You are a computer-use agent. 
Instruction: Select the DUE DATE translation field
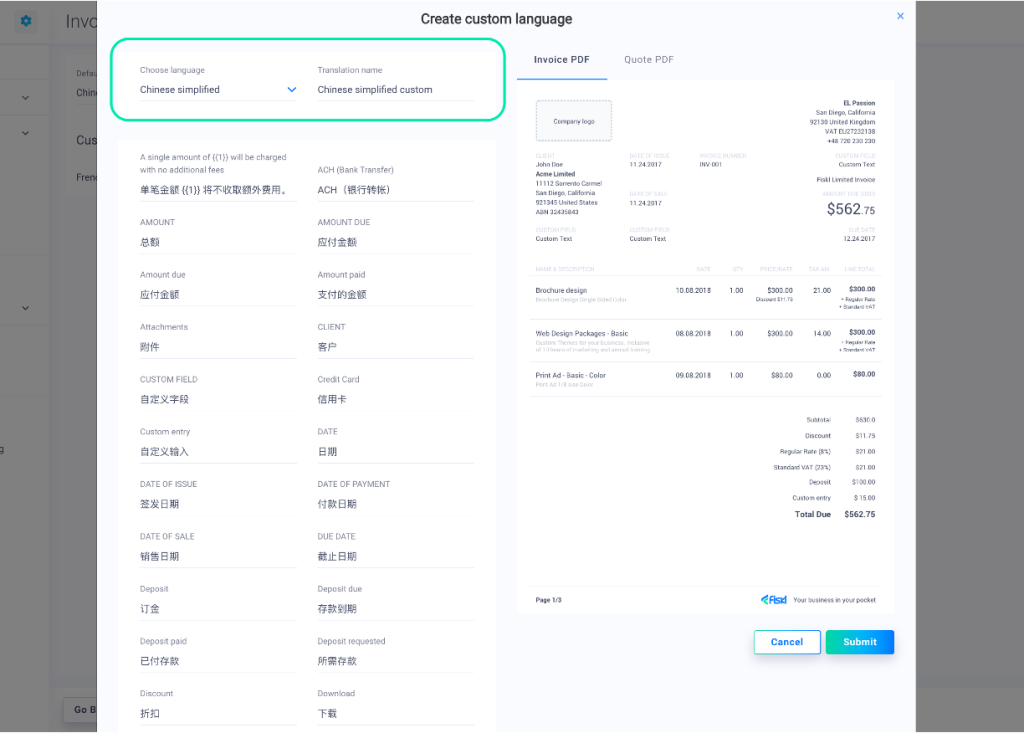(395, 556)
